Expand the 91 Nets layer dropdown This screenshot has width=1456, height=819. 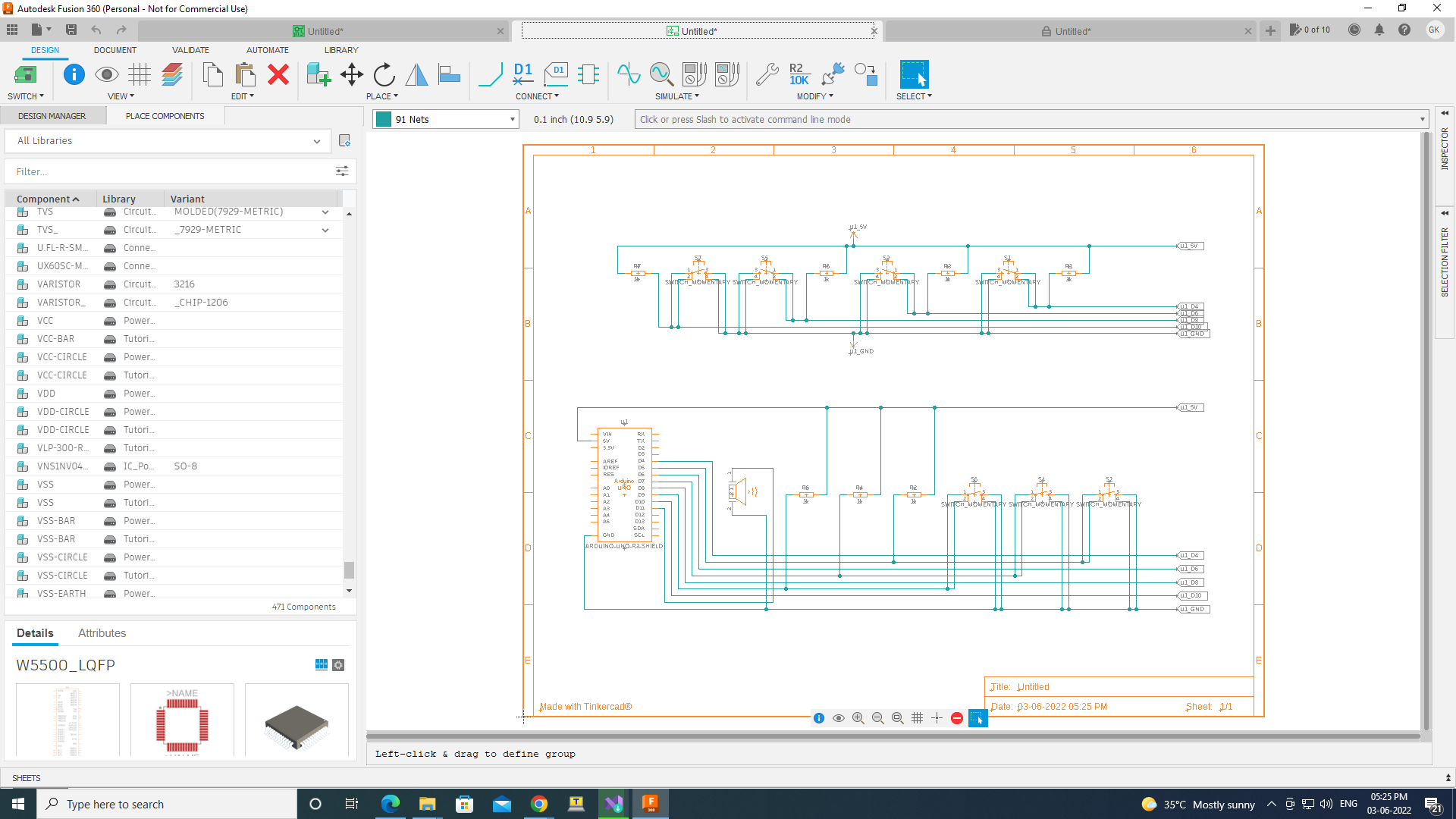[510, 119]
